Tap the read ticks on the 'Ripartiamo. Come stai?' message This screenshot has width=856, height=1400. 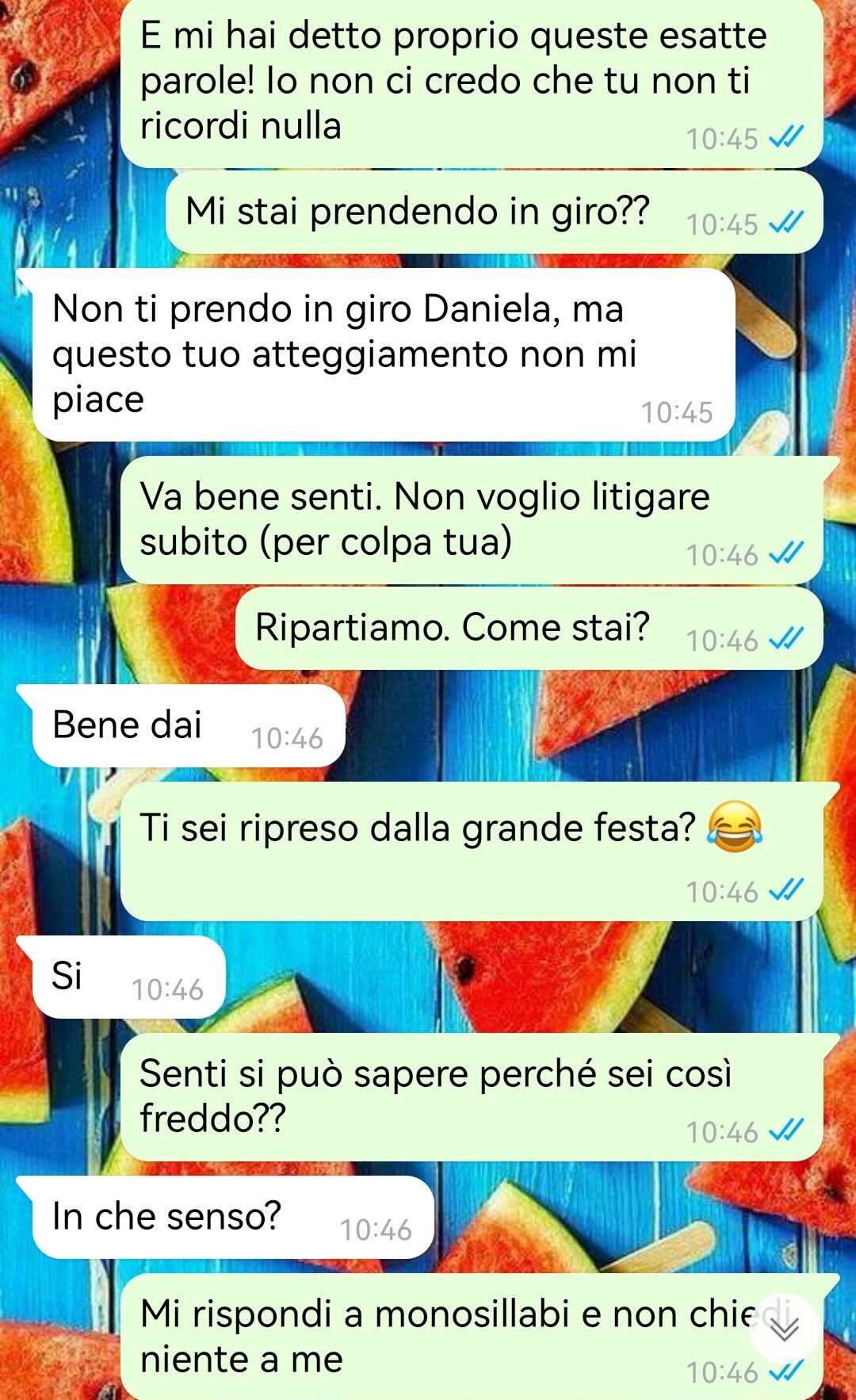pyautogui.click(x=787, y=638)
